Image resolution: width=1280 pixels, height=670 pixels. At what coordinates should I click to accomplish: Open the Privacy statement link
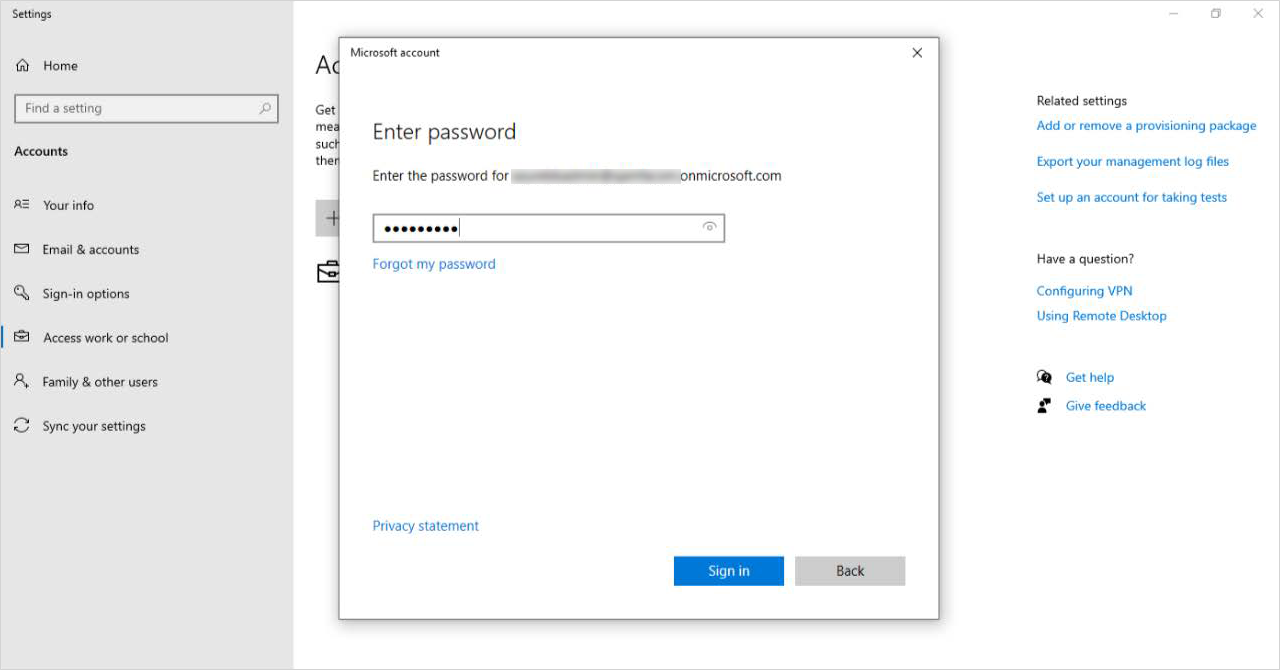(425, 526)
